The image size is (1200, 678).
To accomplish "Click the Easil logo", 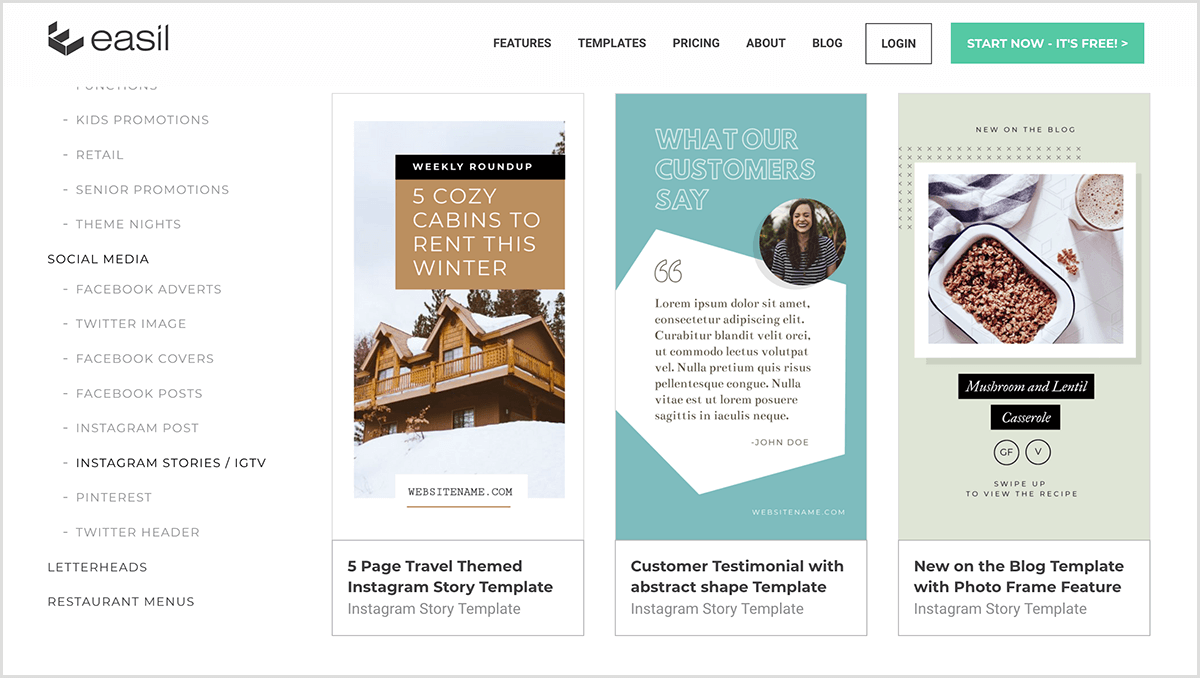I will (108, 39).
